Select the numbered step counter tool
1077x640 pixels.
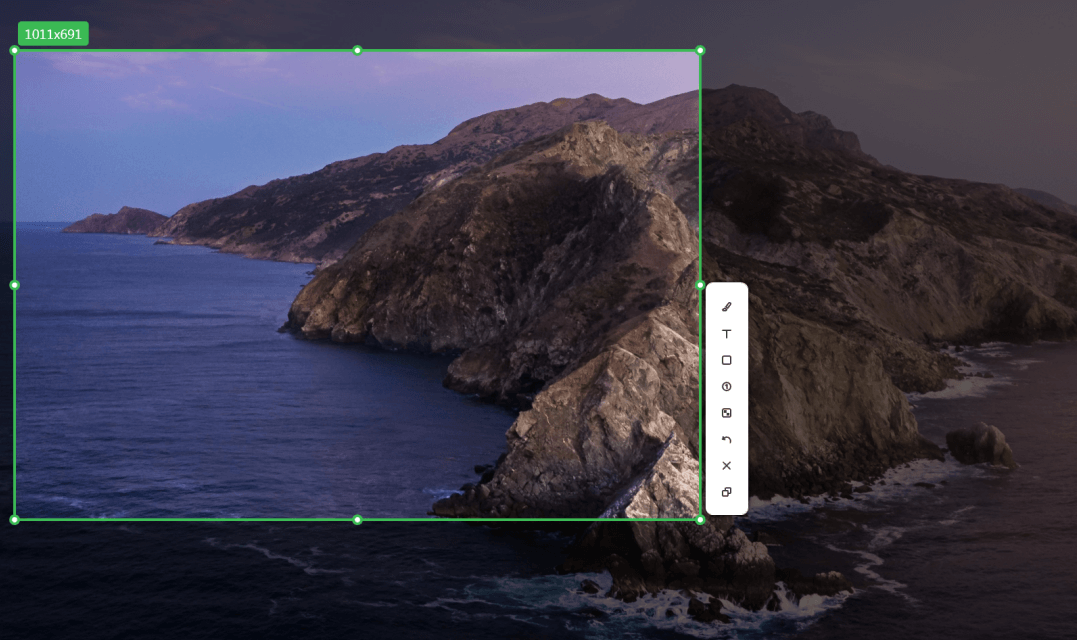(726, 387)
